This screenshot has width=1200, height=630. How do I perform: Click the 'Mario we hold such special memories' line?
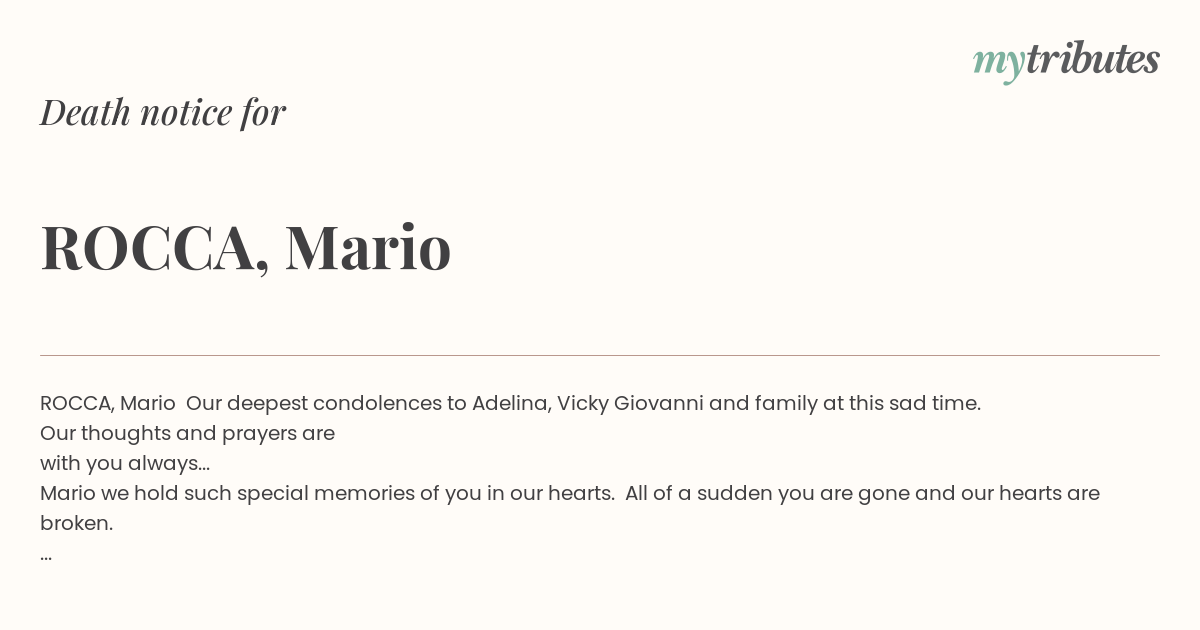pos(570,493)
